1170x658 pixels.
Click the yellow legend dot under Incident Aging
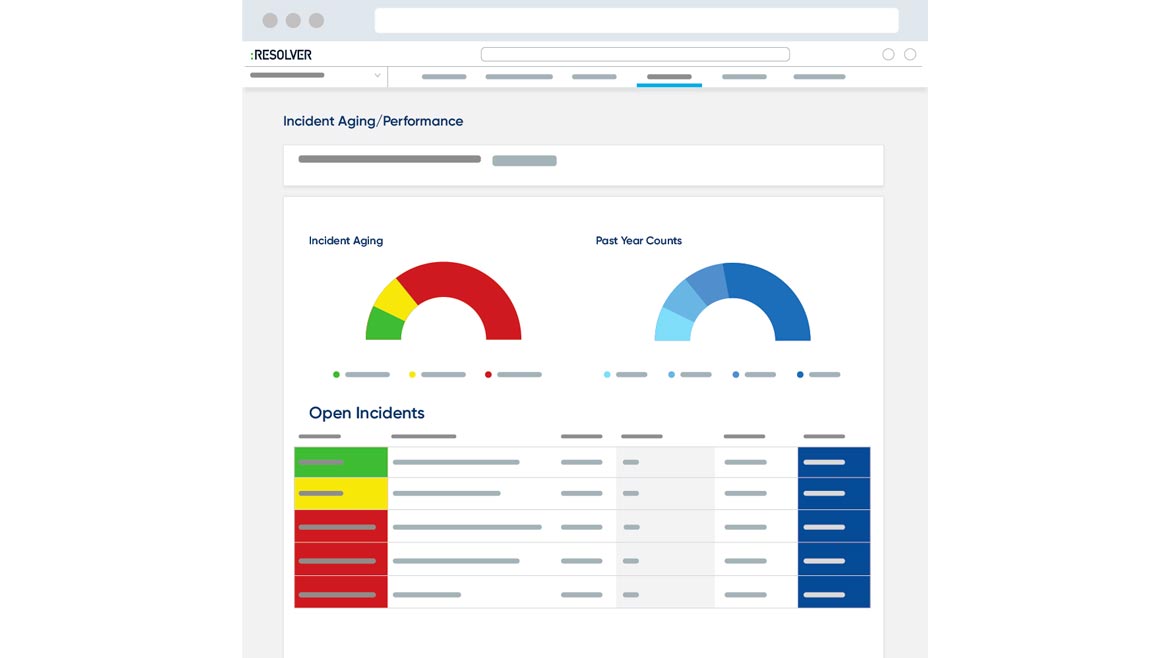coord(412,375)
